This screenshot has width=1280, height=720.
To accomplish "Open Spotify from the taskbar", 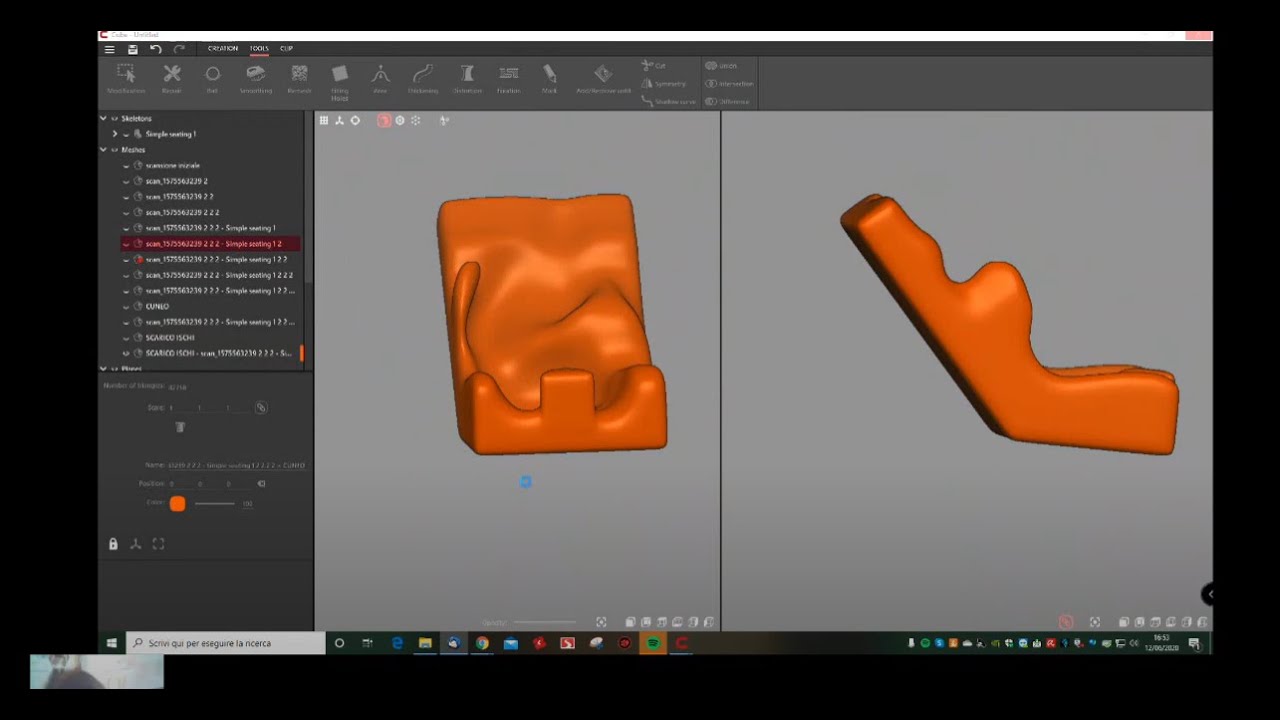I will click(x=653, y=643).
